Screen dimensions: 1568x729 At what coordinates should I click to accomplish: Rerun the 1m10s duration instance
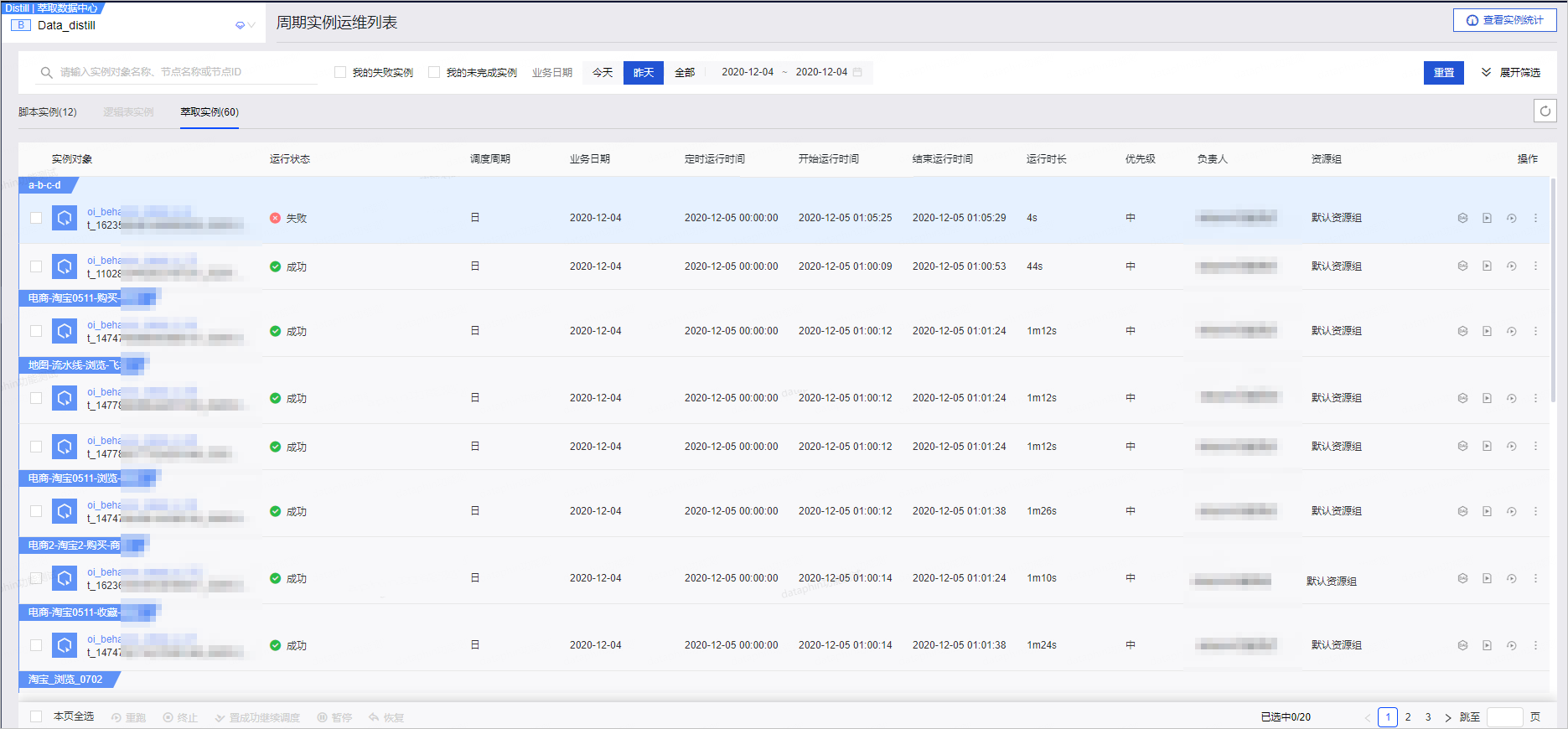[x=1511, y=578]
